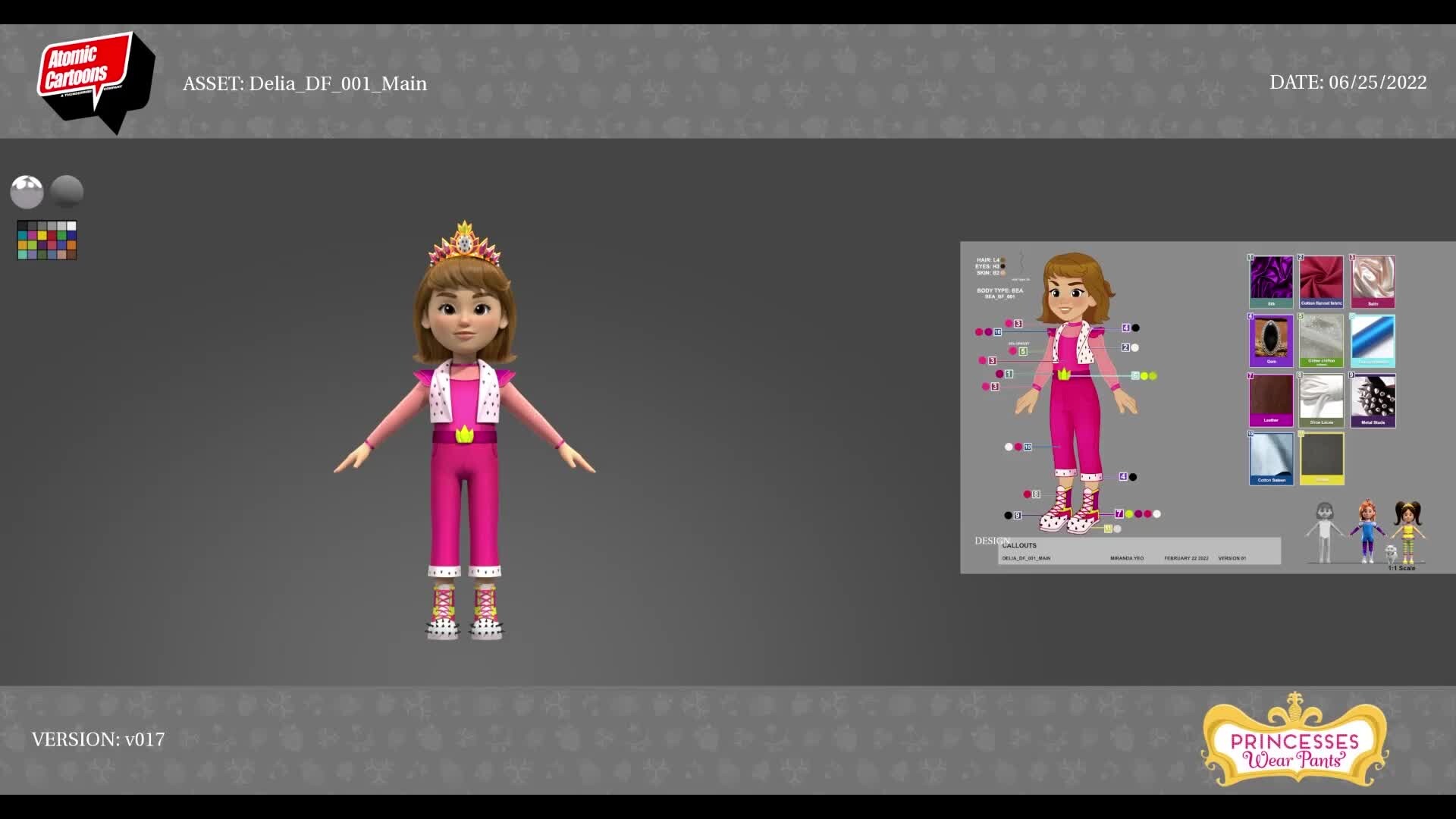Select the purple Silk material thumbnail
1456x819 pixels.
pyautogui.click(x=1271, y=280)
